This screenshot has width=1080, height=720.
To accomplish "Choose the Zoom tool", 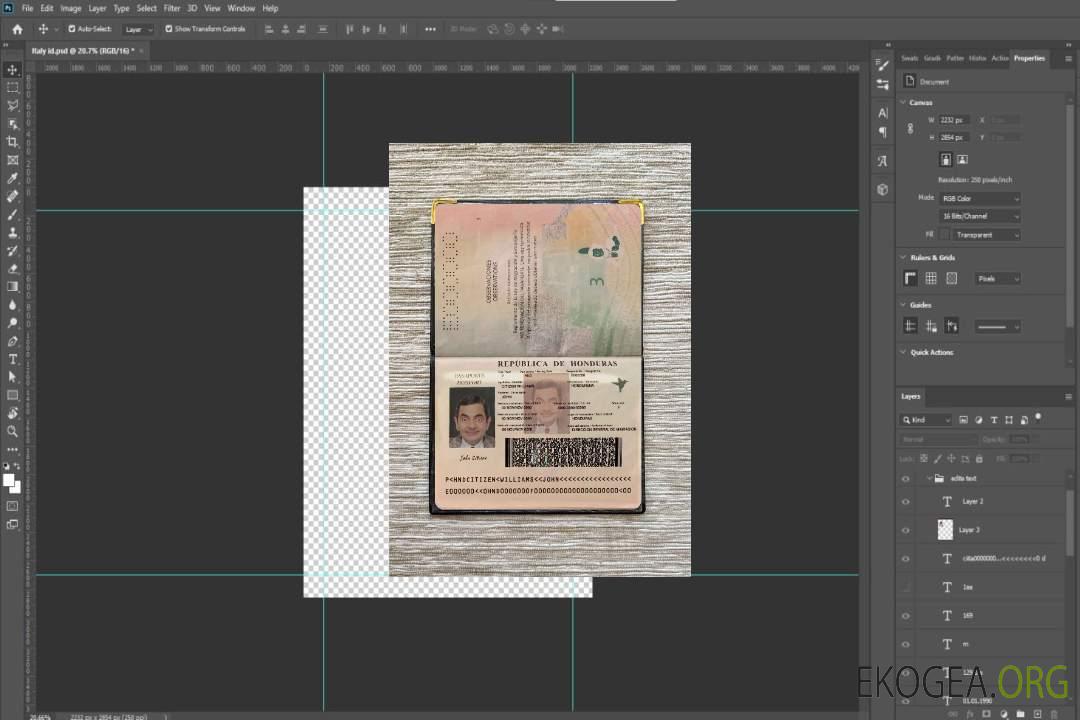I will (13, 431).
